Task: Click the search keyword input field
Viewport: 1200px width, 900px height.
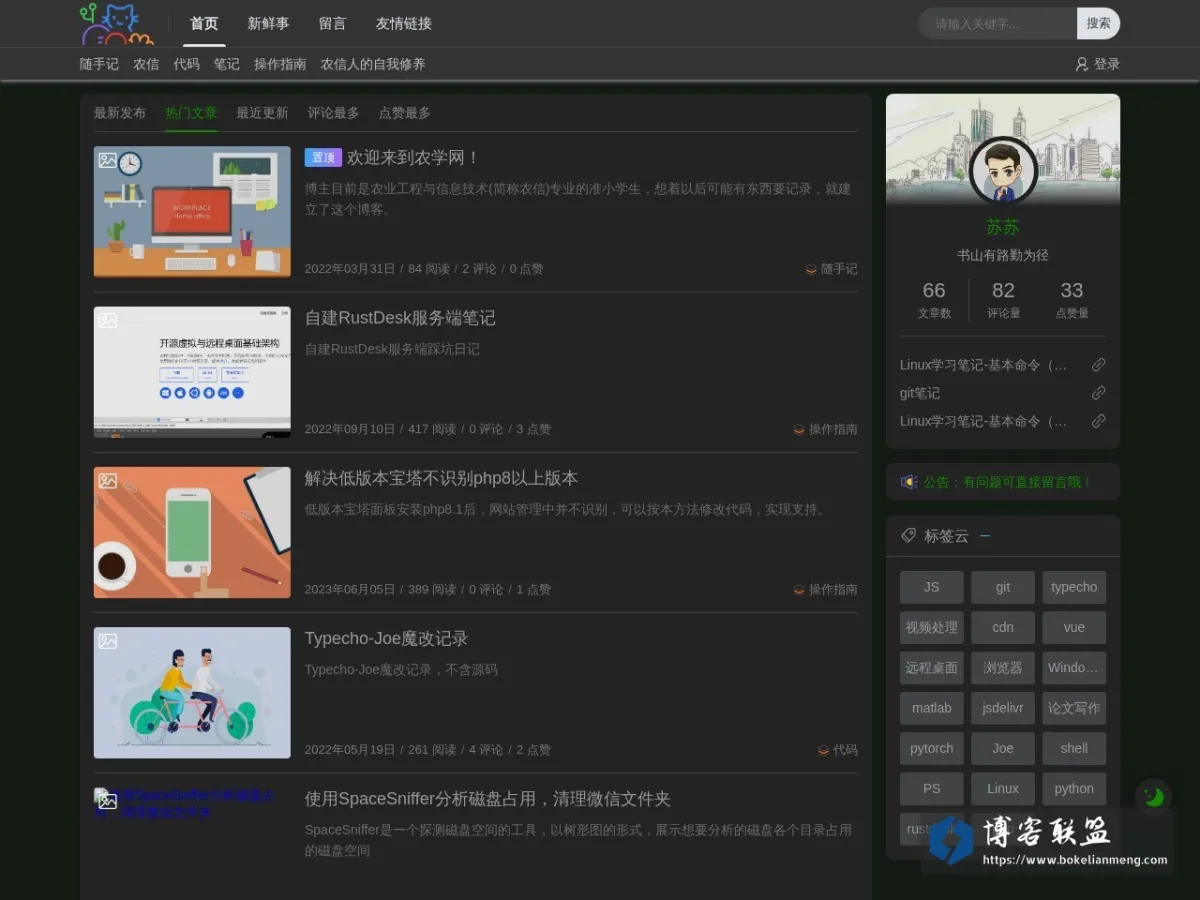Action: [x=997, y=23]
